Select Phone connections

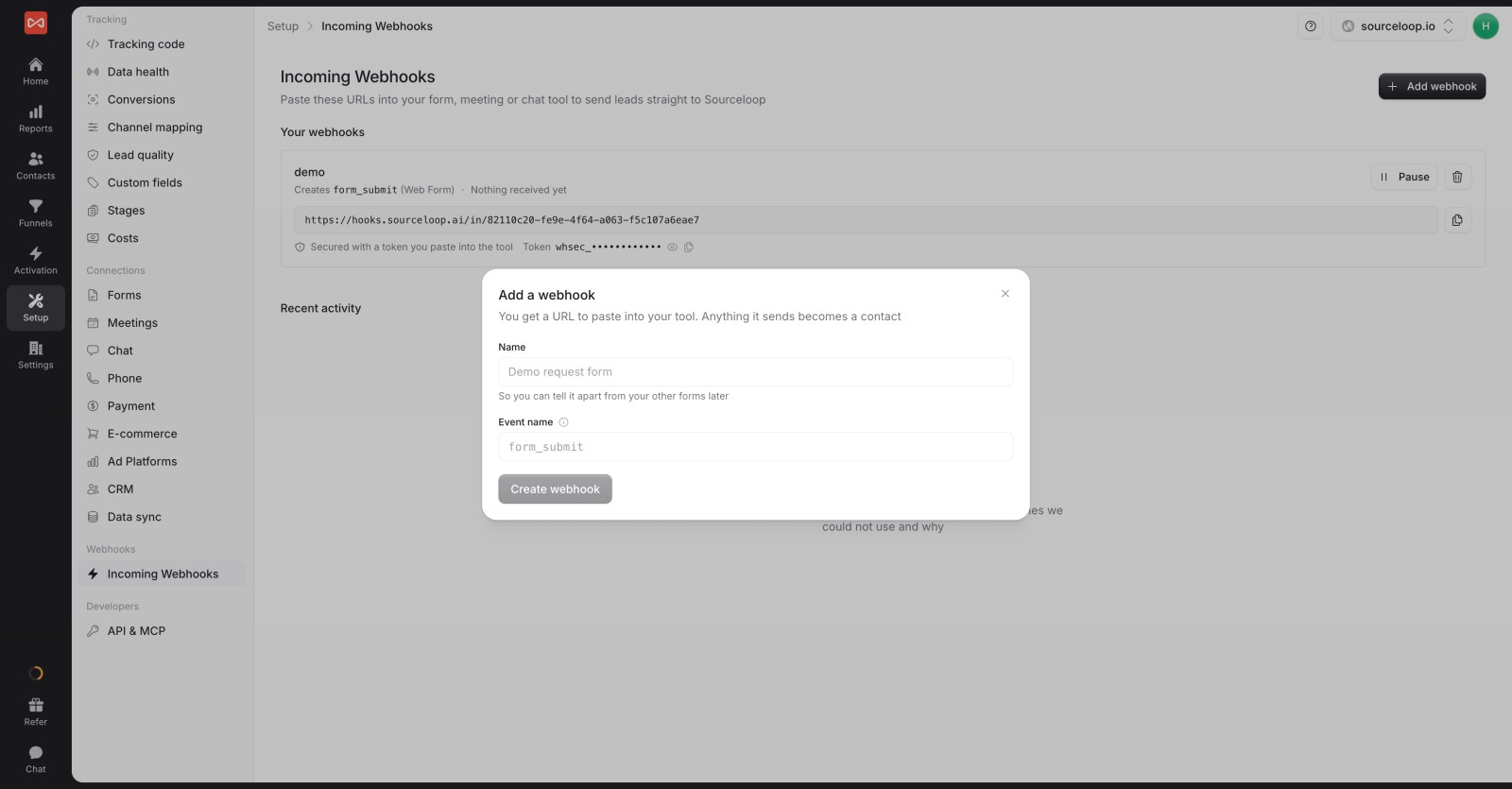(163, 378)
